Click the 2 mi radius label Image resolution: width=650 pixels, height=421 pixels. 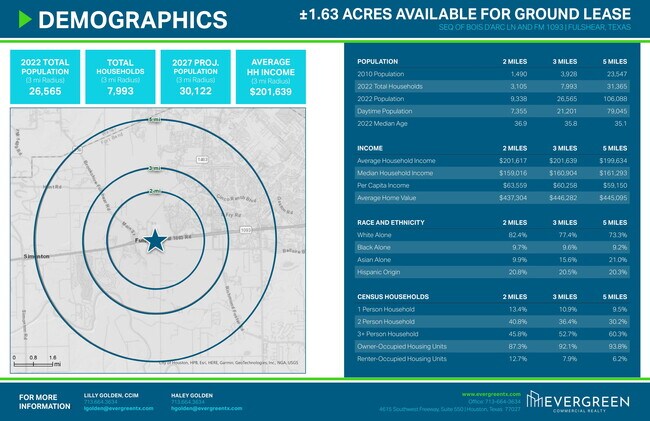point(154,191)
